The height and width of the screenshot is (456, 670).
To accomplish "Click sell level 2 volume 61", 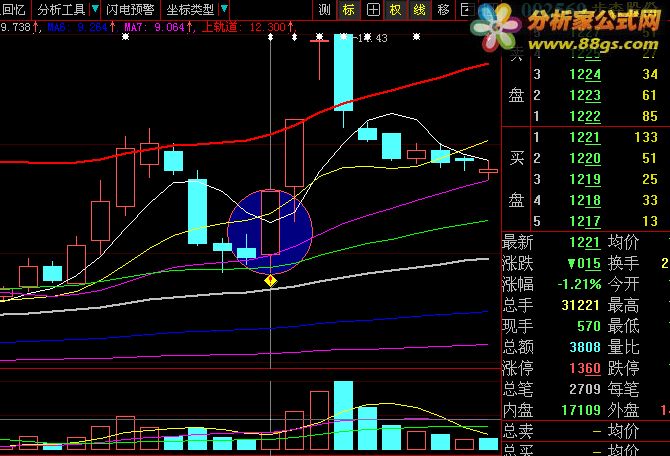I will pos(649,95).
